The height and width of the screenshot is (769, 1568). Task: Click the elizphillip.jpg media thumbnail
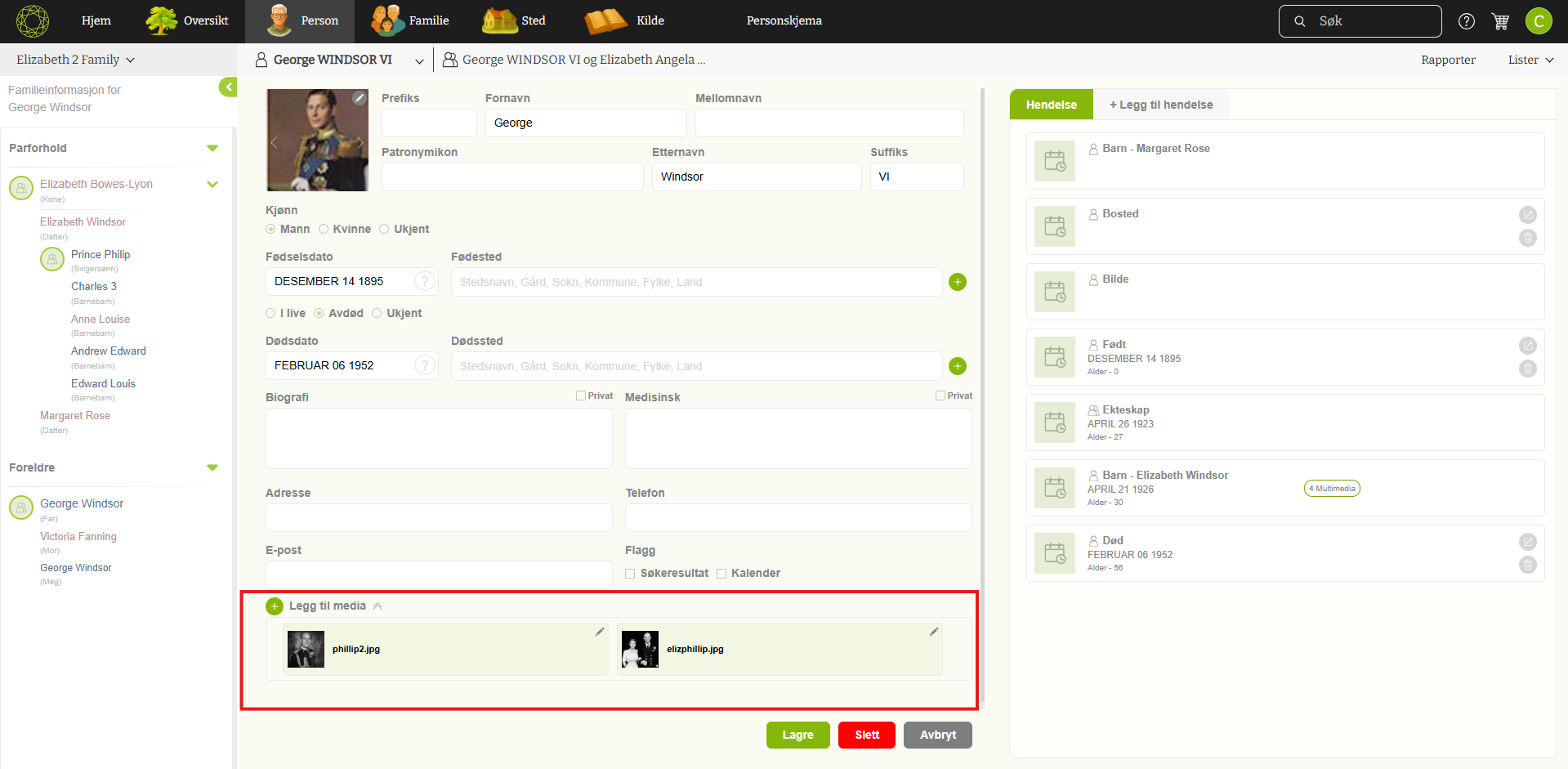click(640, 650)
